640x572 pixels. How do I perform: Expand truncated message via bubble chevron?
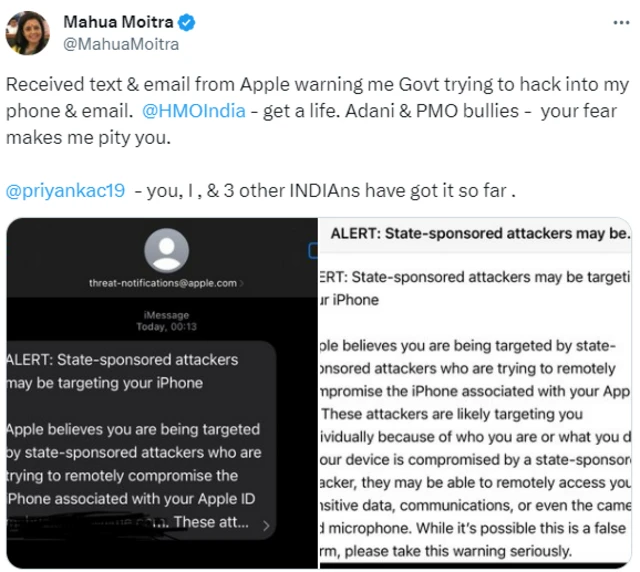(x=266, y=523)
